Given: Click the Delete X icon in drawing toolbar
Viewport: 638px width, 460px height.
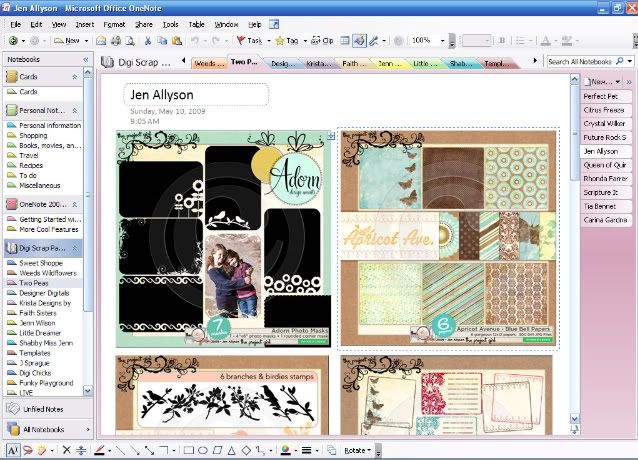Looking at the screenshot, I should [66, 450].
